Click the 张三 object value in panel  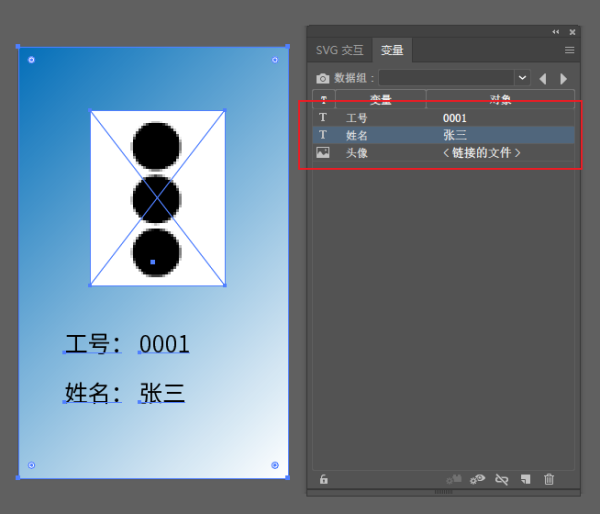[455, 135]
